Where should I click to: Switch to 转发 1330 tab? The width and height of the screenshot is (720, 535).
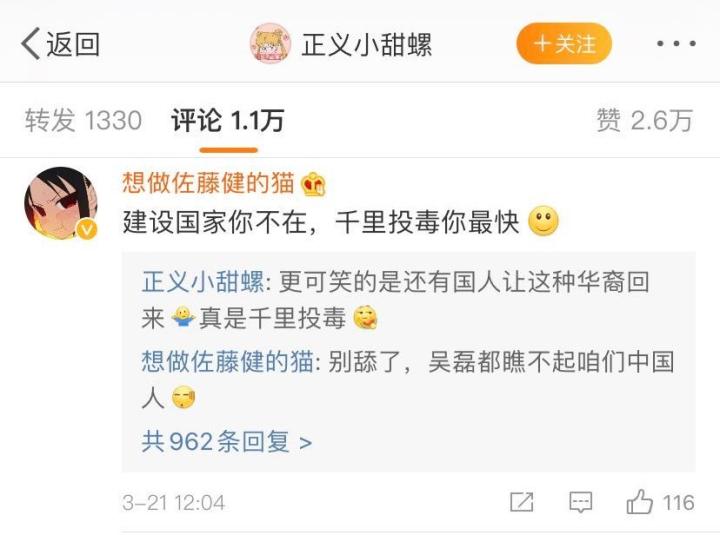pos(83,120)
